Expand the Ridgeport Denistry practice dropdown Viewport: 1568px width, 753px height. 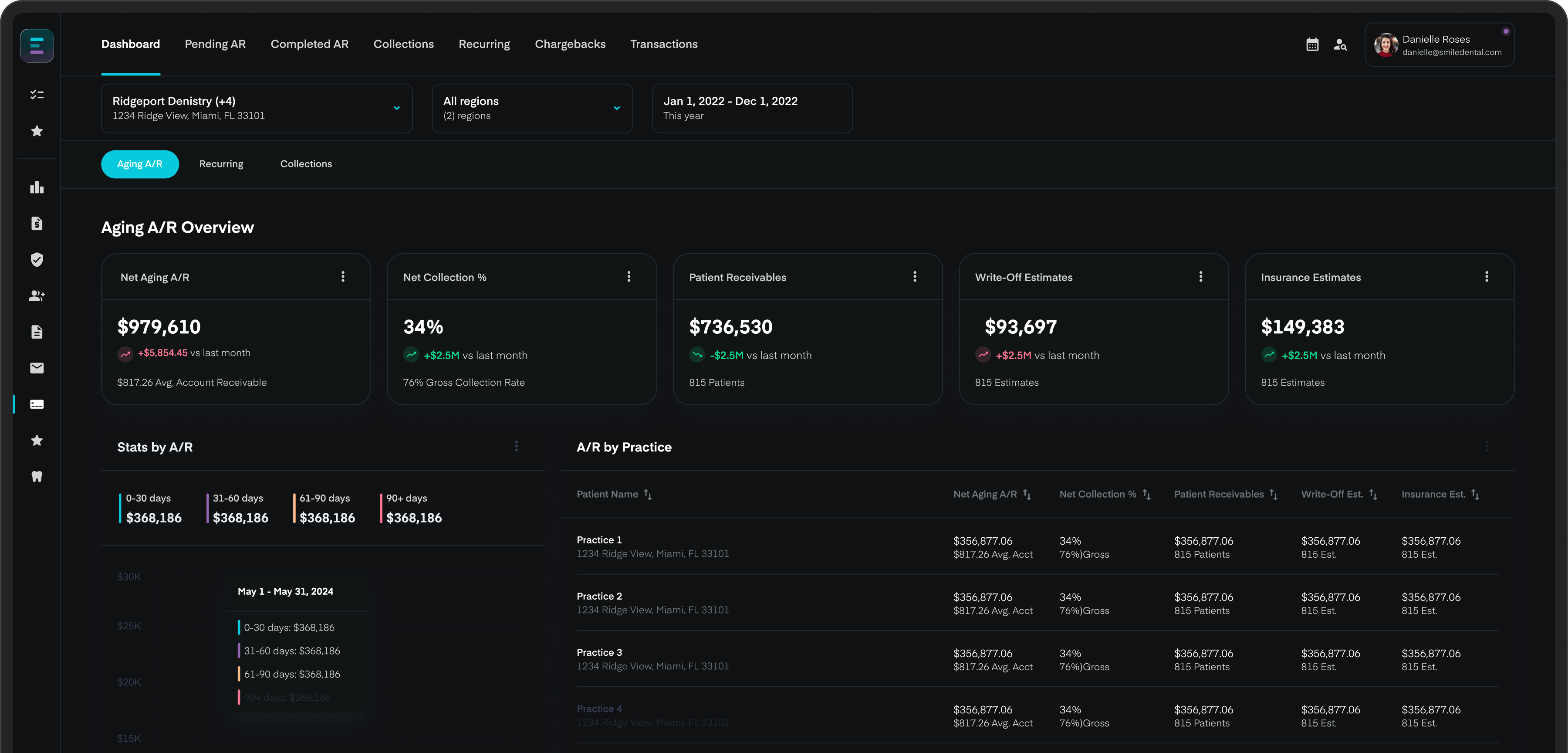point(257,108)
